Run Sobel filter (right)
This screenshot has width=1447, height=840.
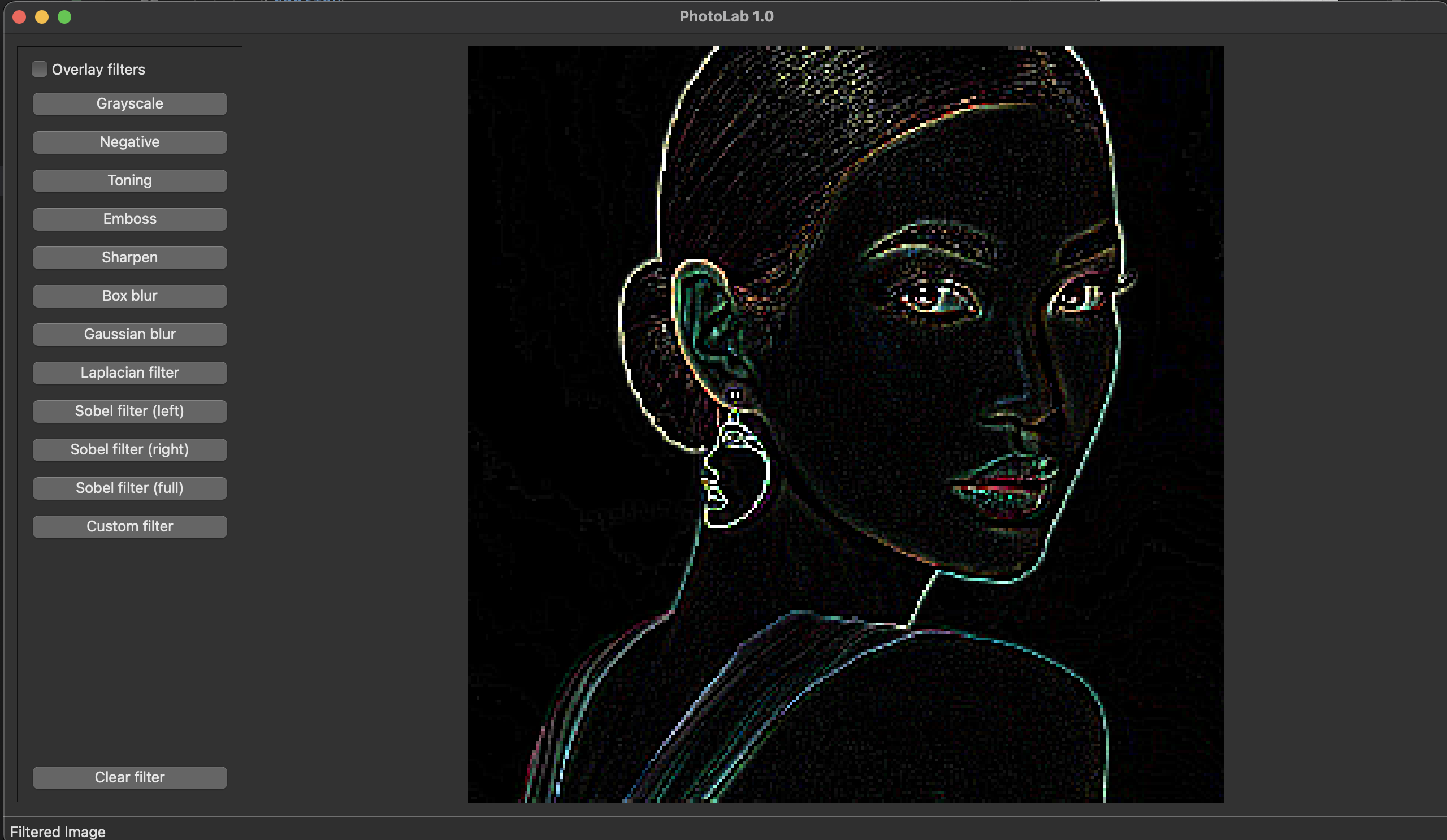point(130,450)
